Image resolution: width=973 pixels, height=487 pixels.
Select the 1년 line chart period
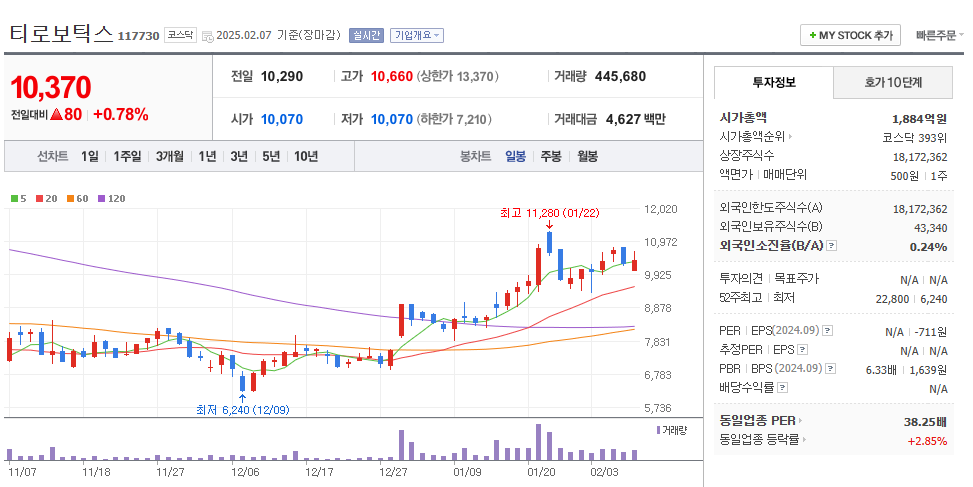pyautogui.click(x=207, y=156)
